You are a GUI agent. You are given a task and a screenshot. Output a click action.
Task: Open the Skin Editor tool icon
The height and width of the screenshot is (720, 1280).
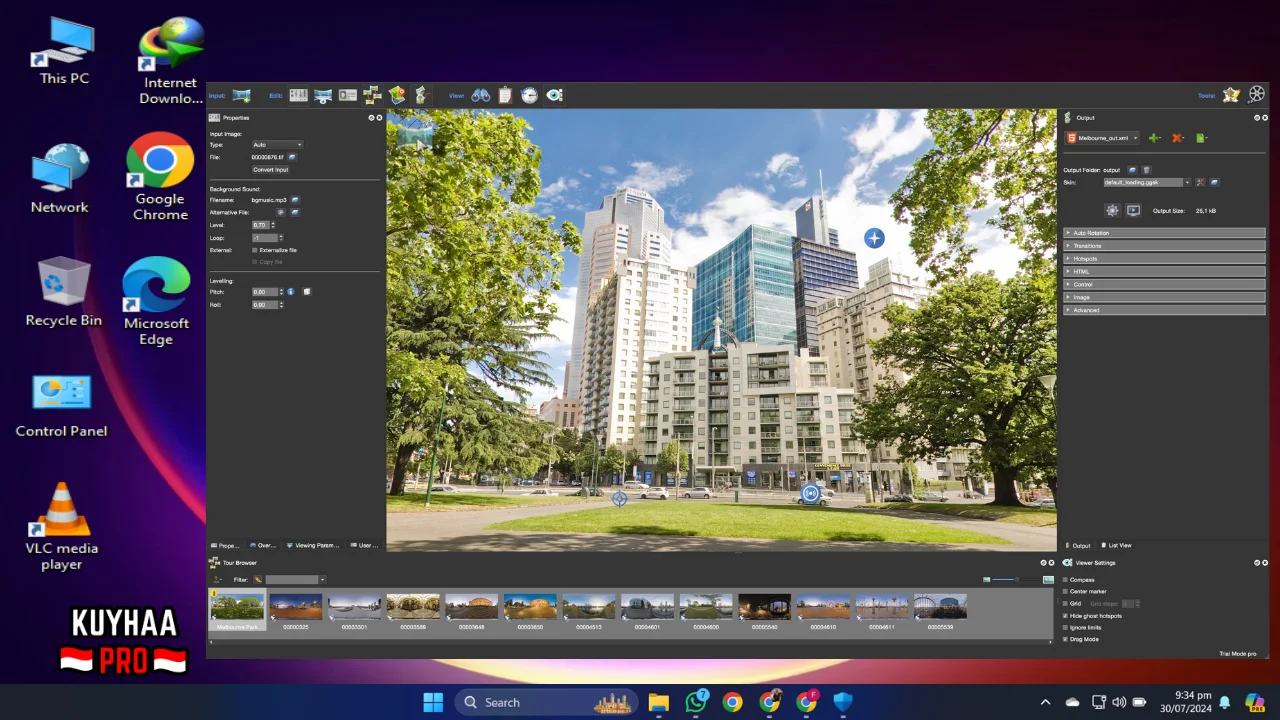point(1231,94)
